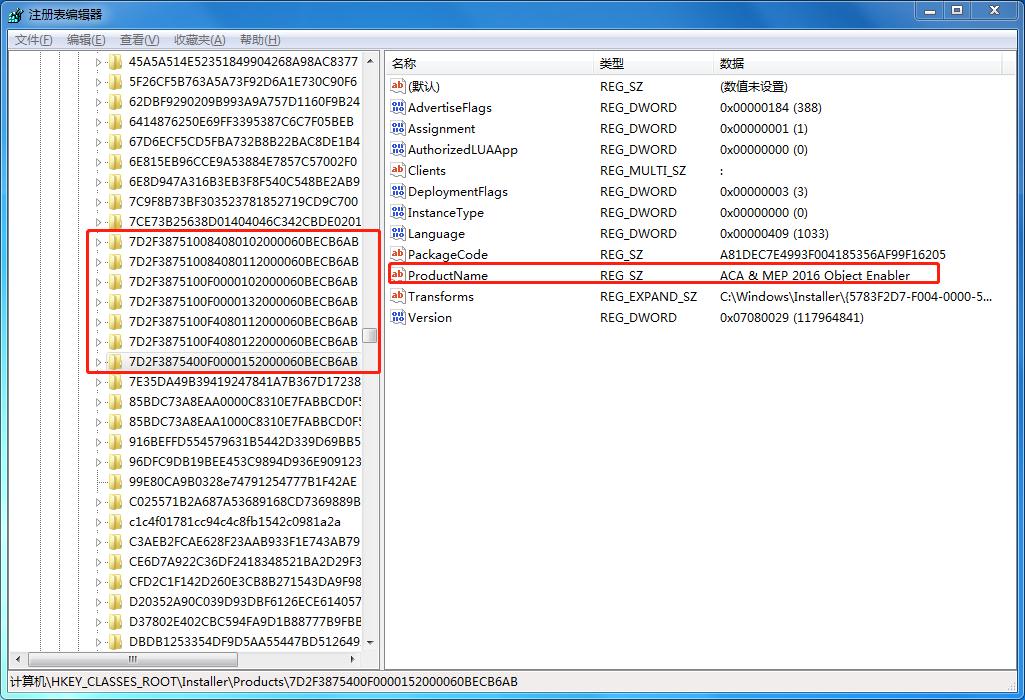Select the 99E80CA9B0328e74791254777B1F42AE key
This screenshot has height=700, width=1025.
242,482
